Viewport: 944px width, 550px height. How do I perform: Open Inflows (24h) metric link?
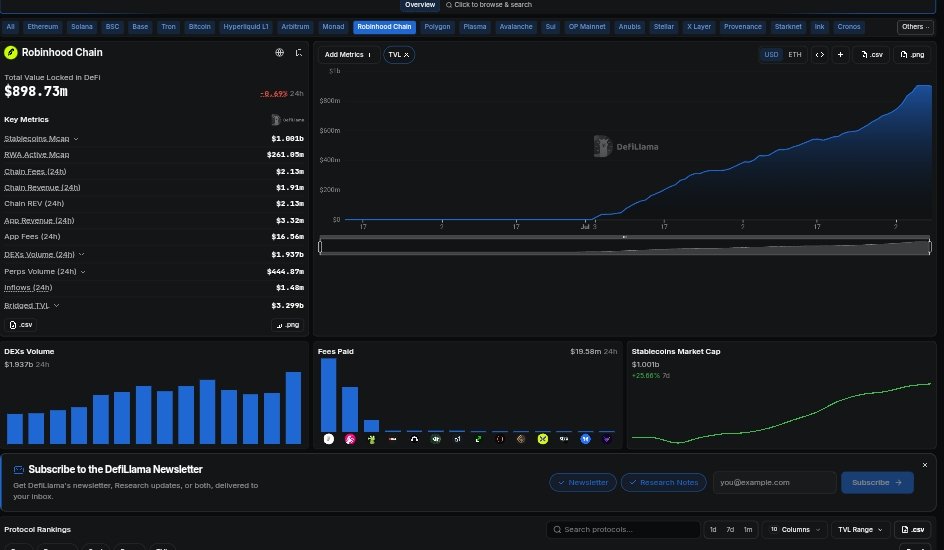point(28,288)
